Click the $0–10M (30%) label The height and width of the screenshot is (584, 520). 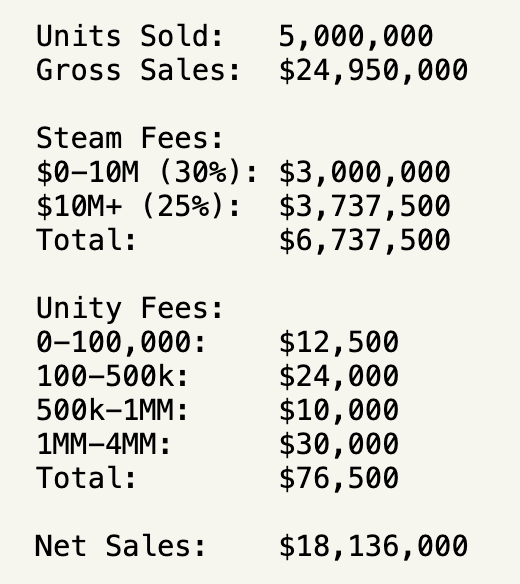pos(147,172)
